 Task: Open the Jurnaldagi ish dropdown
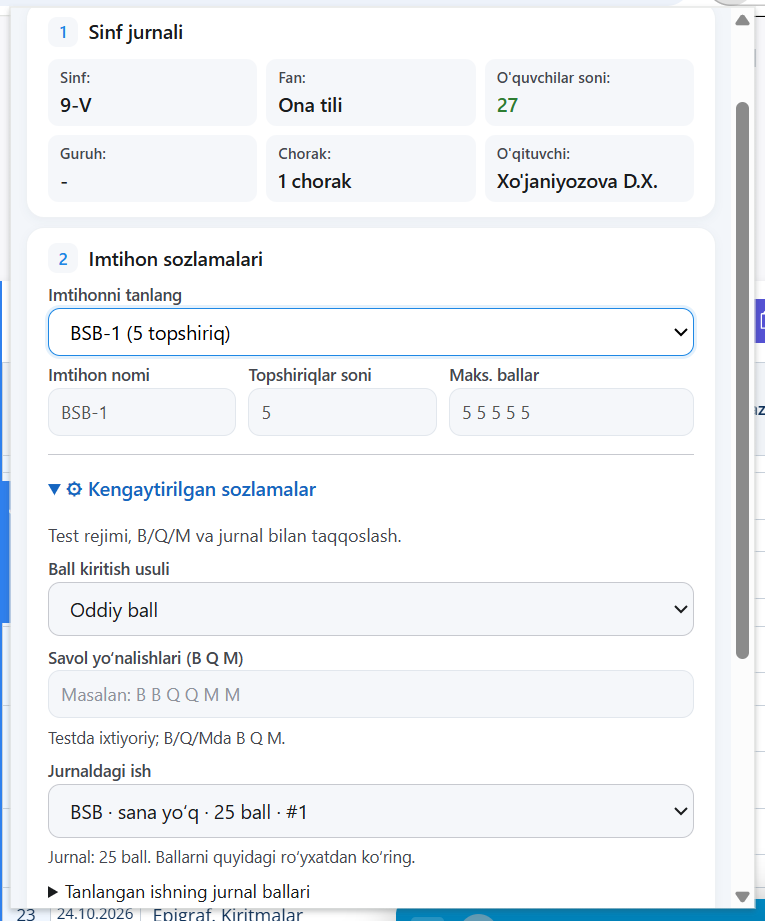[x=371, y=811]
